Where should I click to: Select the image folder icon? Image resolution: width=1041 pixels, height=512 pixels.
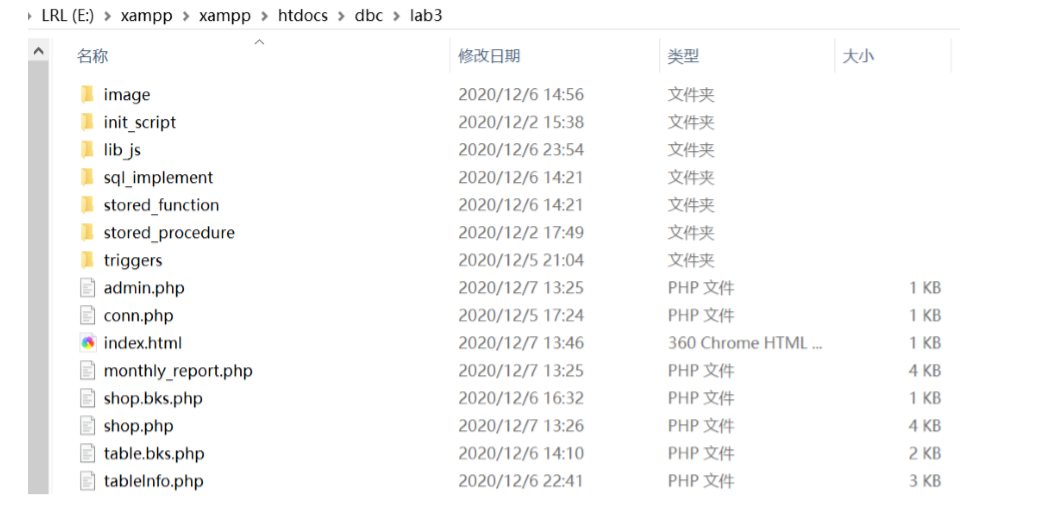pyautogui.click(x=88, y=95)
